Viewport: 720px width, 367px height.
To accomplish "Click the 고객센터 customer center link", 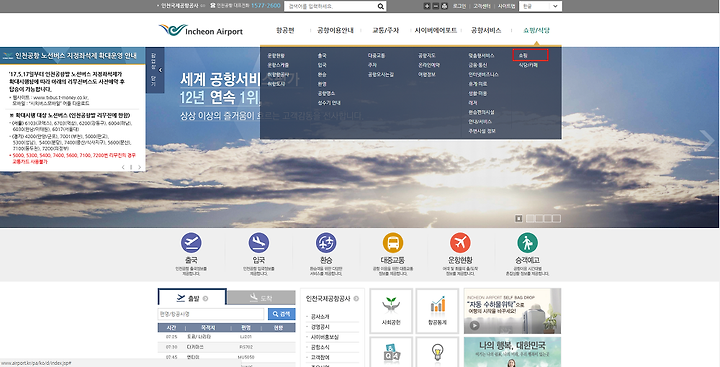I will click(482, 6).
